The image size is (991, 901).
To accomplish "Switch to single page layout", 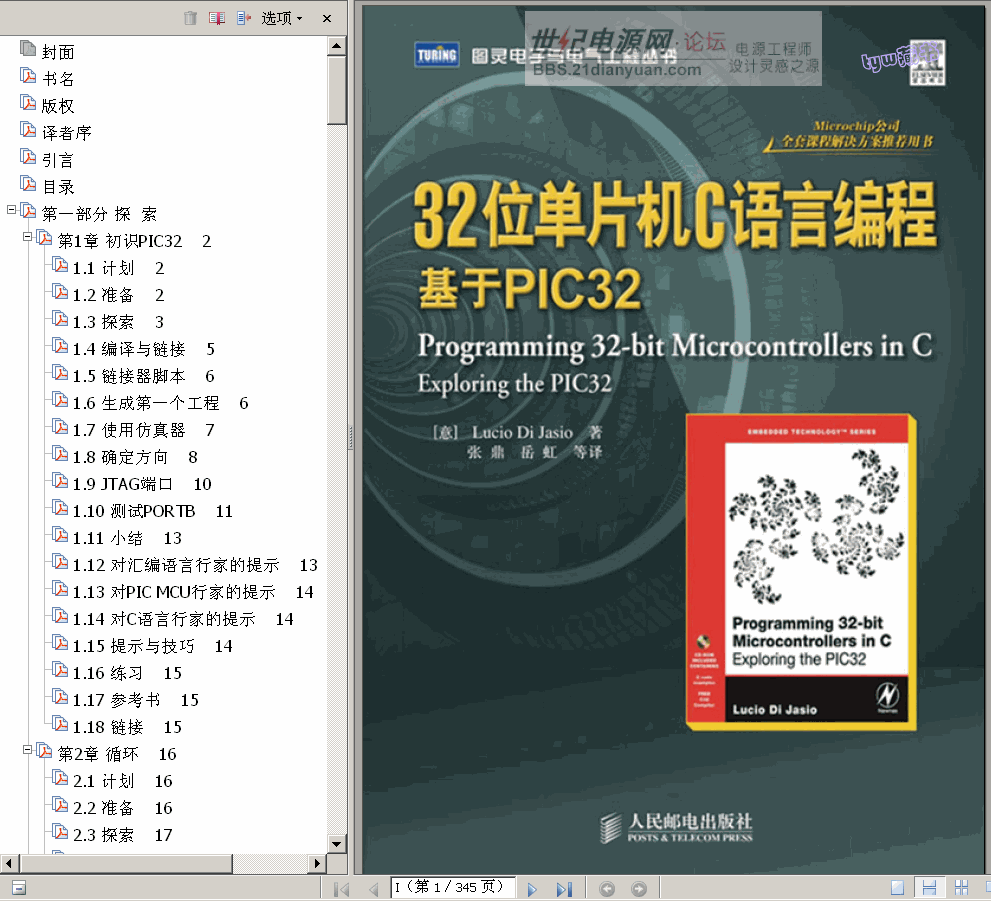I will click(897, 888).
